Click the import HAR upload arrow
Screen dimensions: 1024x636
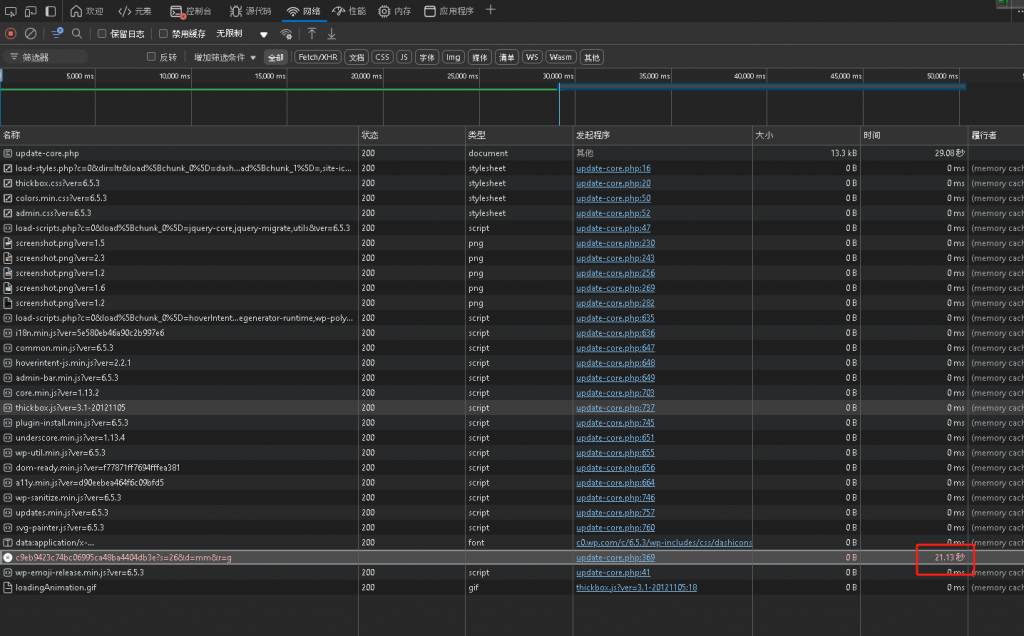[x=312, y=33]
